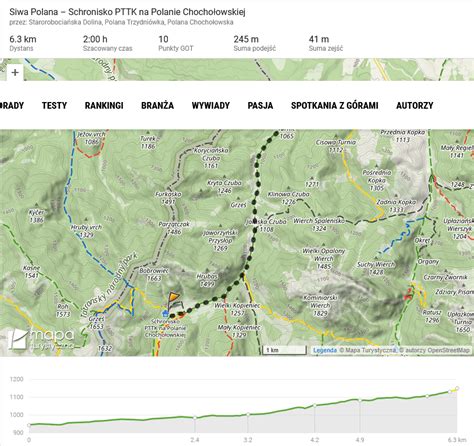Click route title Siwa Polana – Schronisko PTTK
474x446 pixels.
127,12
